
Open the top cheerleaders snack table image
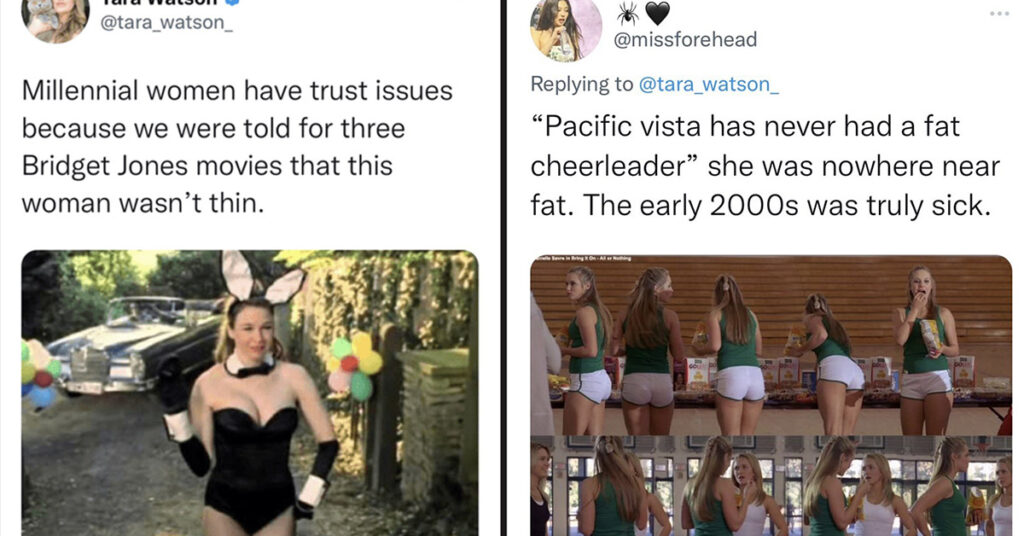771,345
